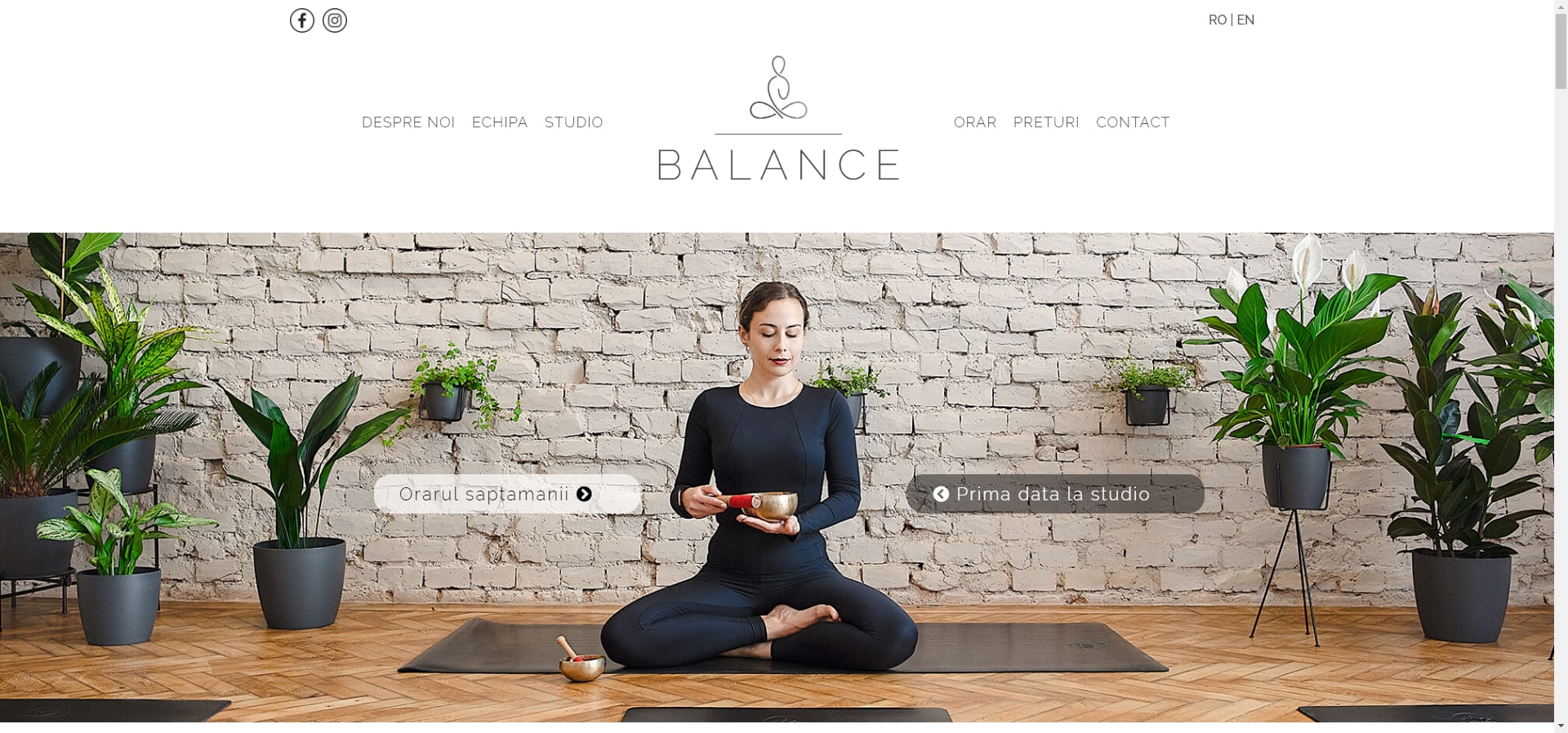Open the DESPRE NOI menu item
Viewport: 1568px width, 733px height.
tap(408, 122)
